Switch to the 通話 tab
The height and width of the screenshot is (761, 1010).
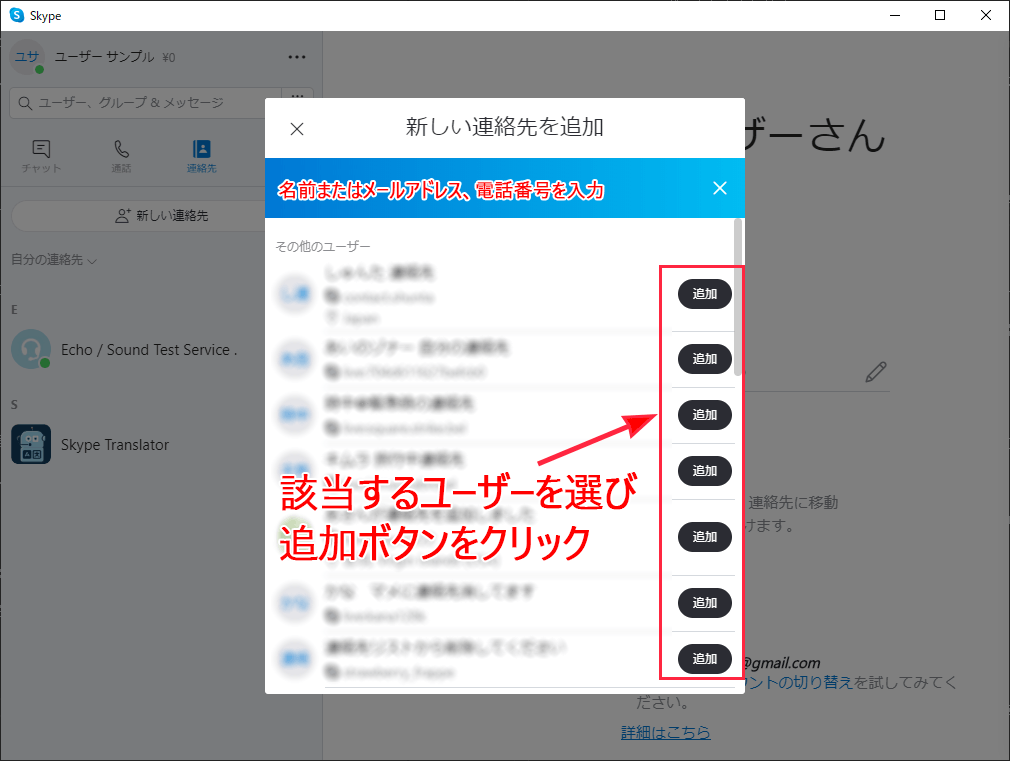(121, 156)
